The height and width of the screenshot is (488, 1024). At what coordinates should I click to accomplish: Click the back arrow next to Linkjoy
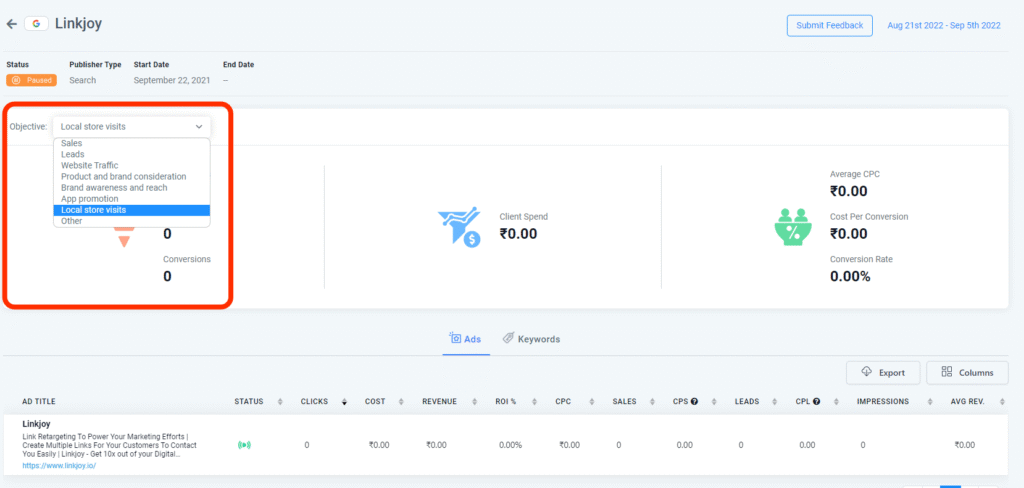coord(12,24)
